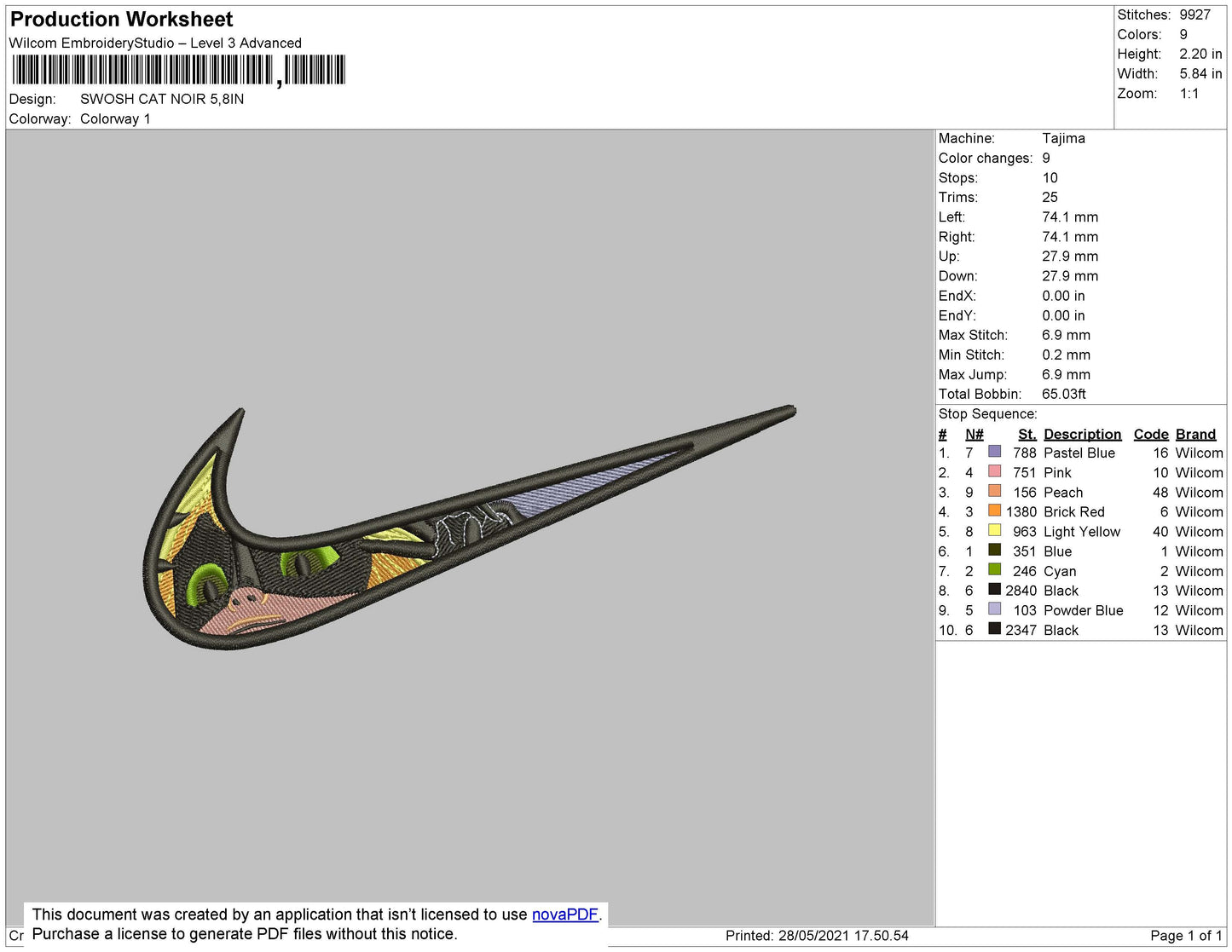Click the Pastel Blue color swatch
The width and height of the screenshot is (1232, 952).
[994, 452]
